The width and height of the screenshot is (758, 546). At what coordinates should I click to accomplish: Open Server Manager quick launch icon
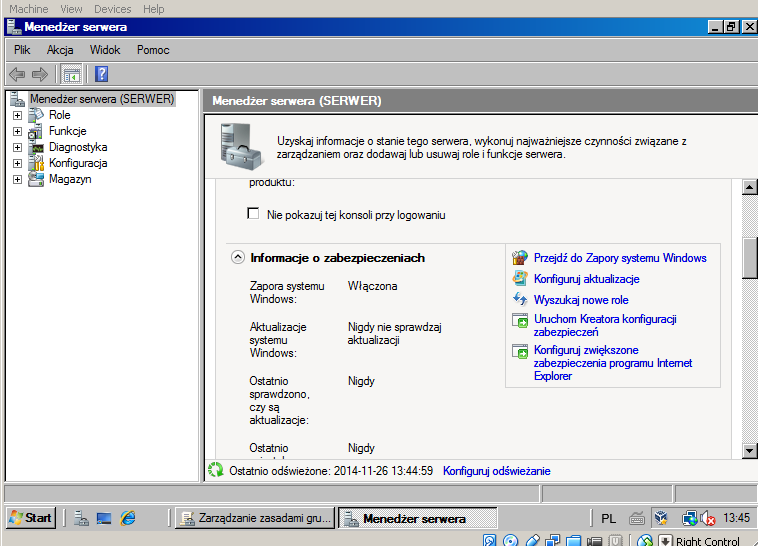[x=81, y=518]
